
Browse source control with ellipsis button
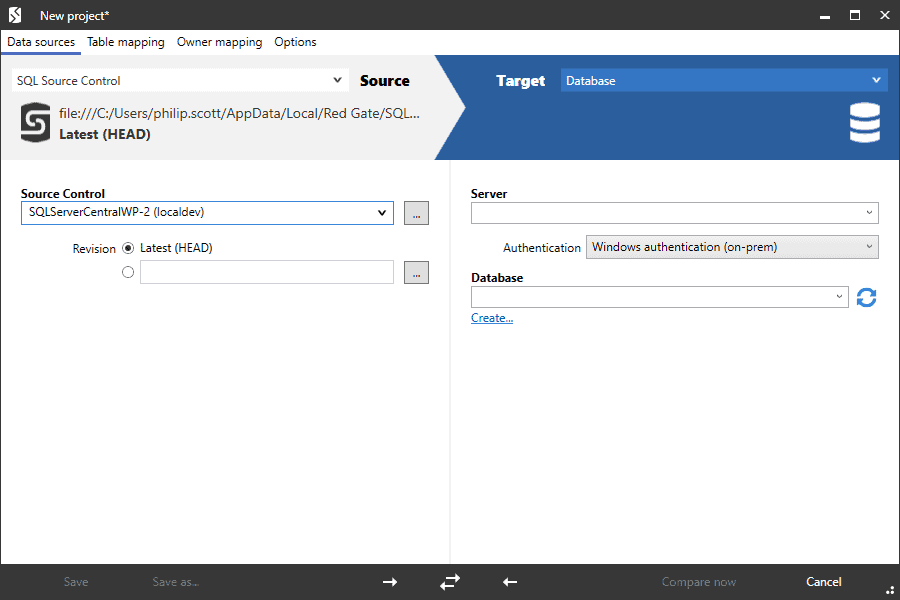(416, 213)
